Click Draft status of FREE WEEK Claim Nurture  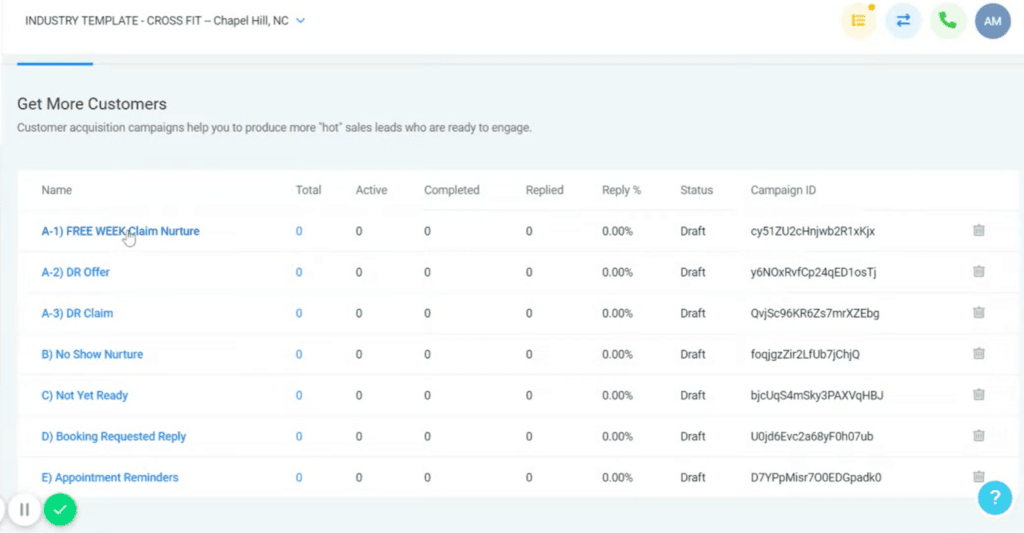pos(693,231)
